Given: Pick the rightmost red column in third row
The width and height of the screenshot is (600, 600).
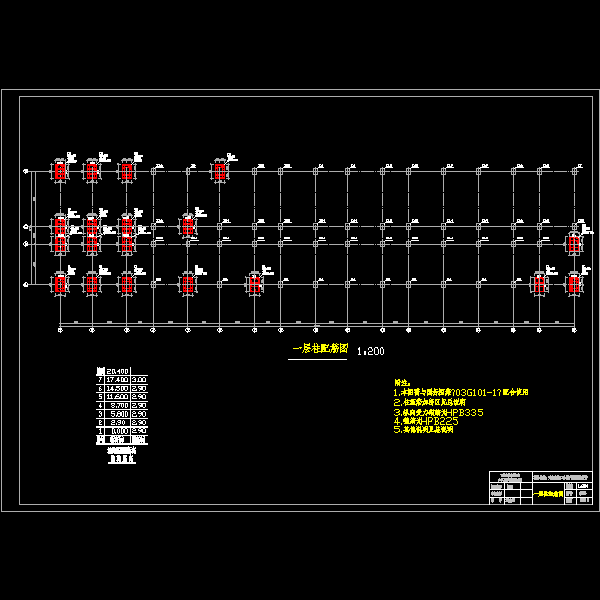Looking at the screenshot, I should 574,243.
